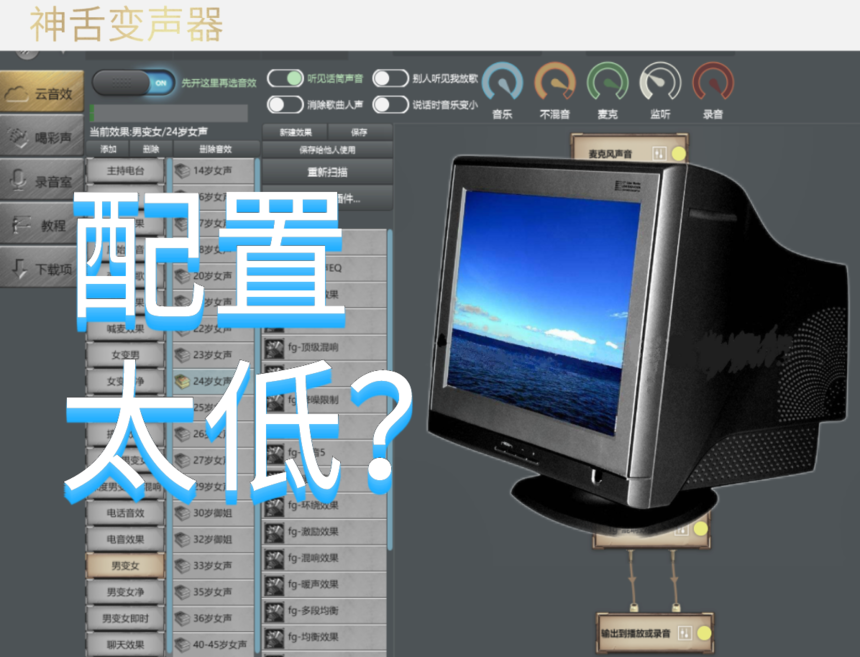
Task: Click the 监听 monitoring knob
Action: (659, 82)
